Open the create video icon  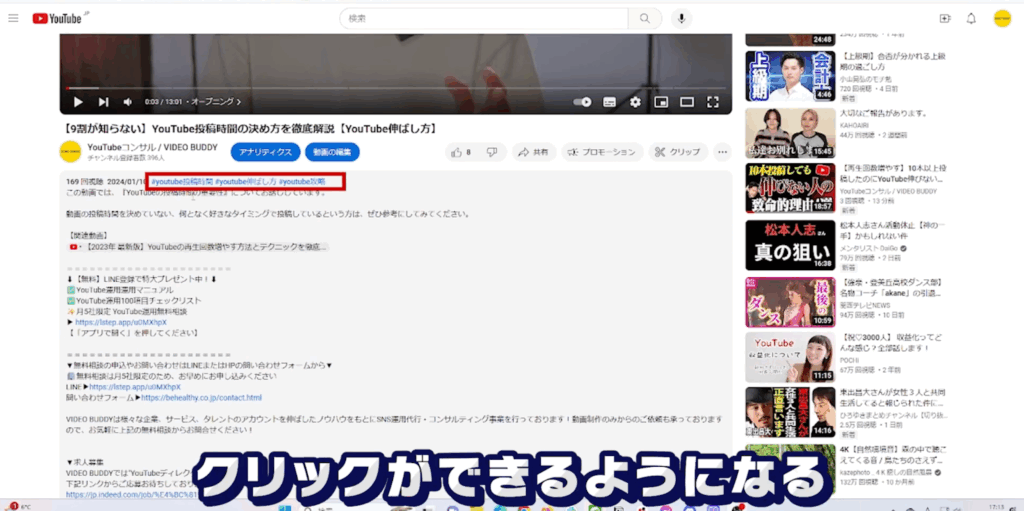945,19
